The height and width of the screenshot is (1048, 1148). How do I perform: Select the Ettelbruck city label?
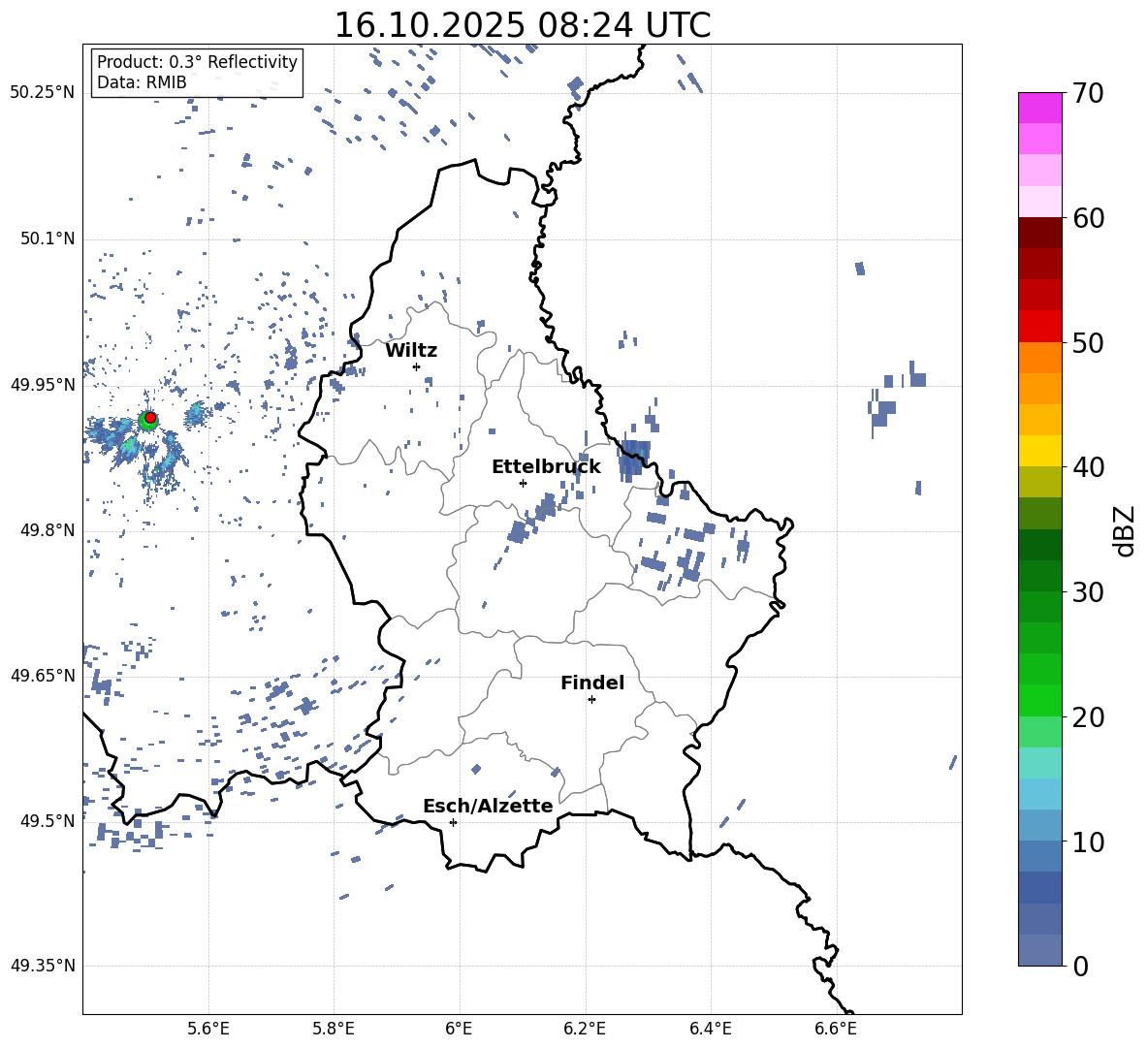[546, 466]
